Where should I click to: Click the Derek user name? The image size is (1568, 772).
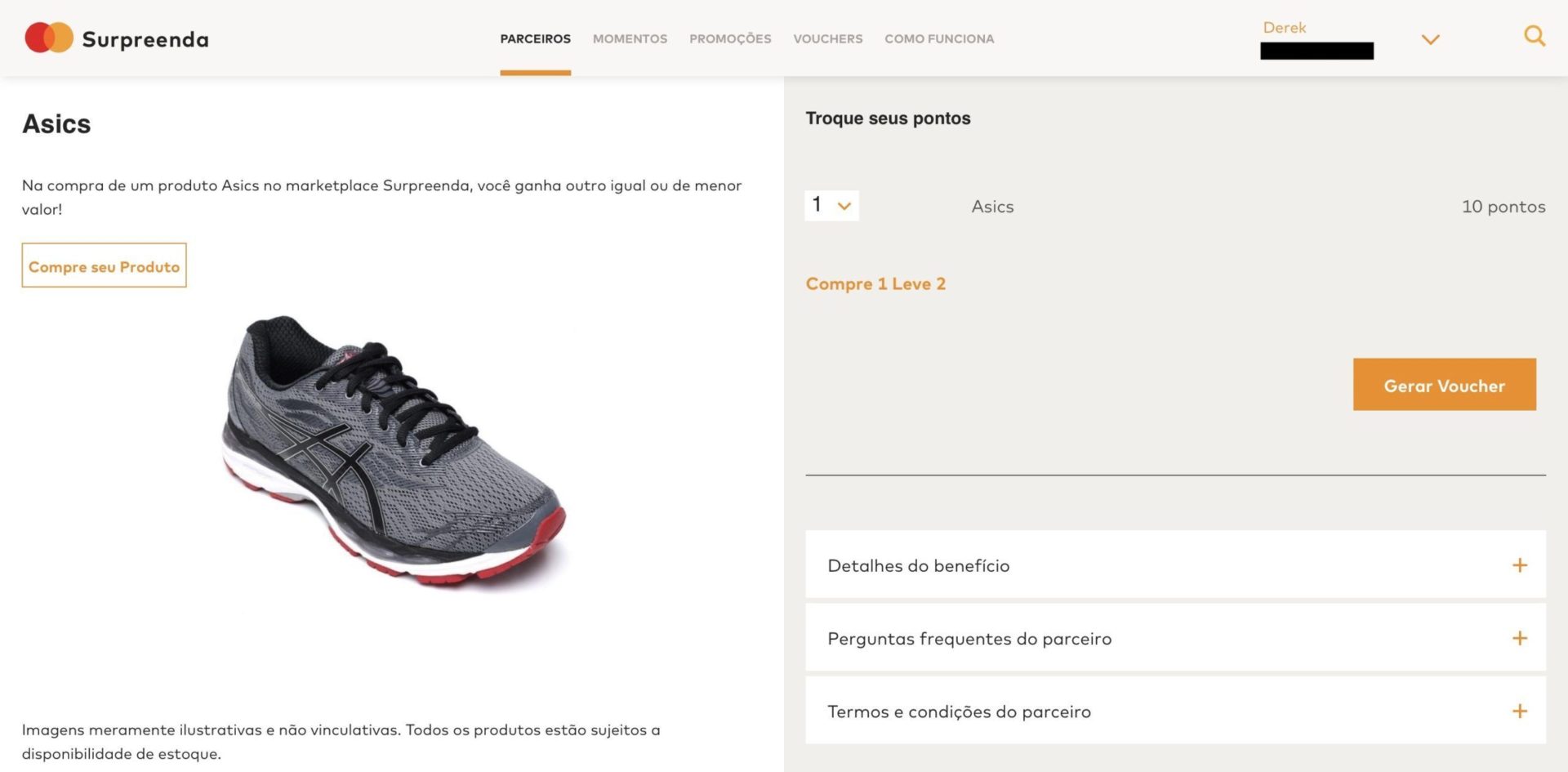coord(1284,27)
